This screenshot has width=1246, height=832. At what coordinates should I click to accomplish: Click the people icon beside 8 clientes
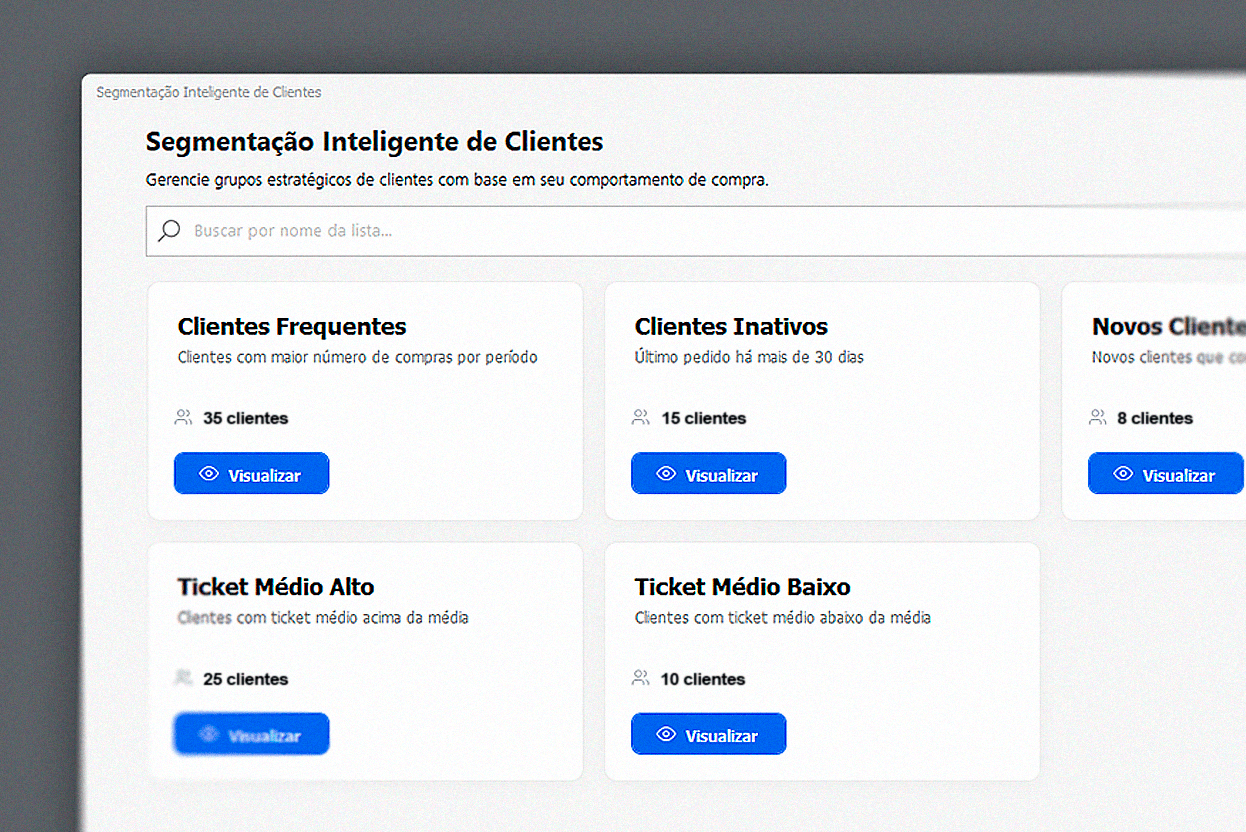click(1098, 418)
